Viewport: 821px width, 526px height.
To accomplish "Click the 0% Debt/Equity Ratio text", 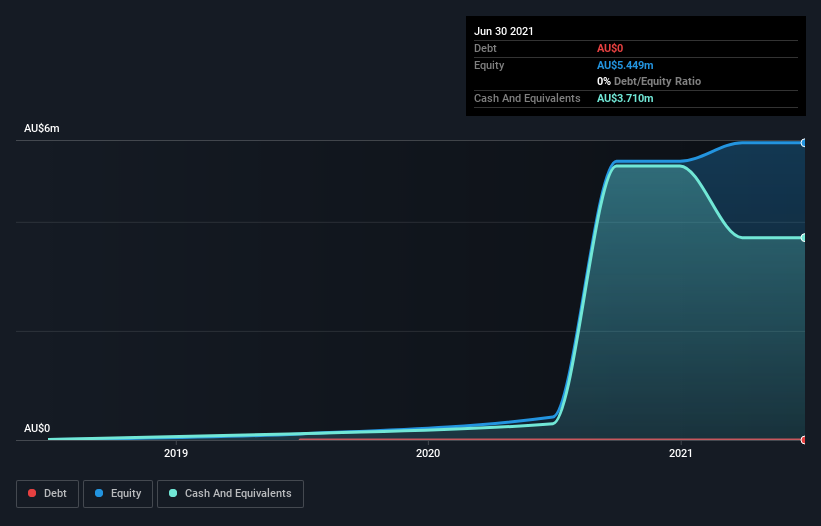I will tap(649, 81).
